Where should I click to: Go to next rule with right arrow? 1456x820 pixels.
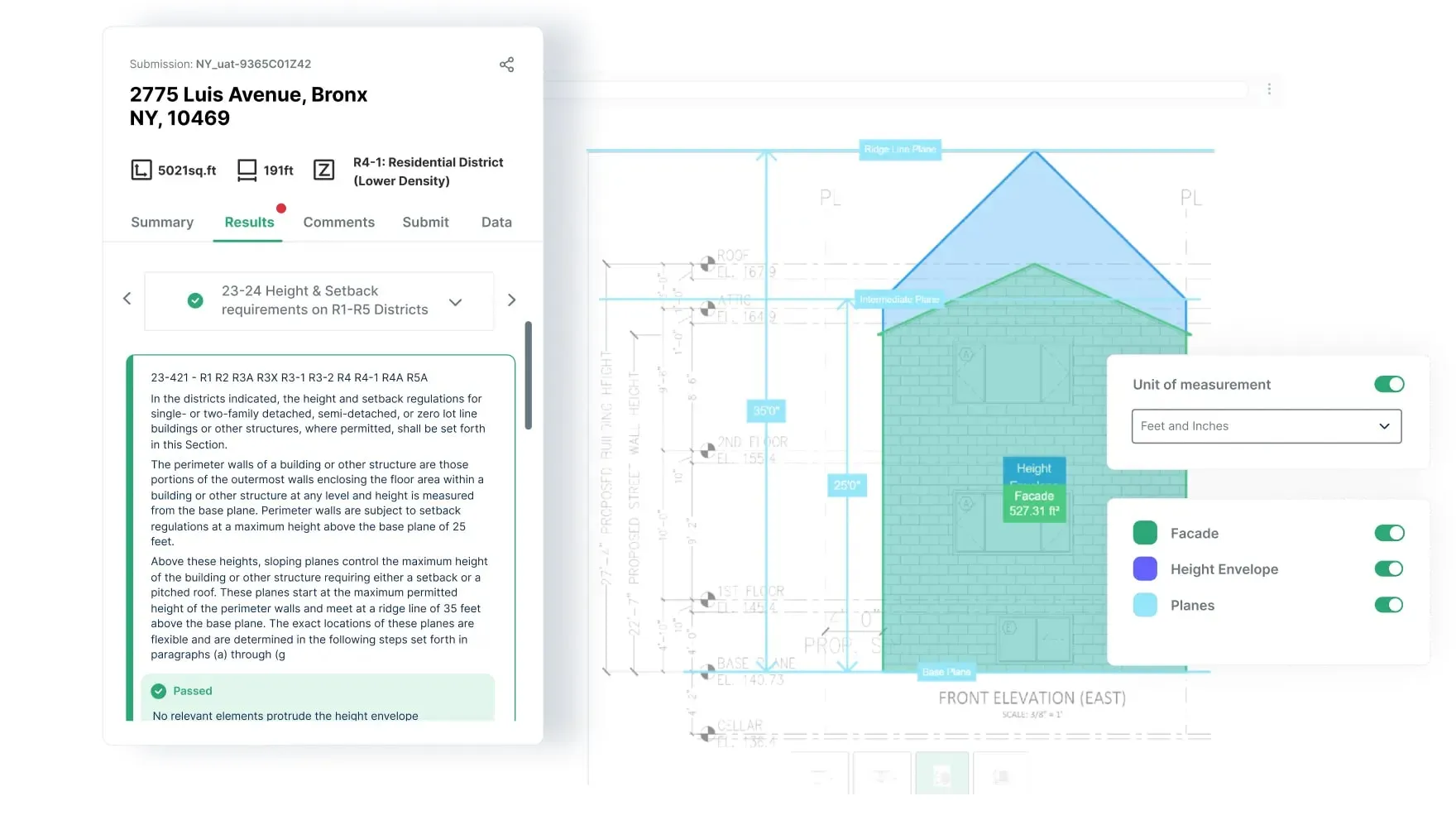point(511,300)
